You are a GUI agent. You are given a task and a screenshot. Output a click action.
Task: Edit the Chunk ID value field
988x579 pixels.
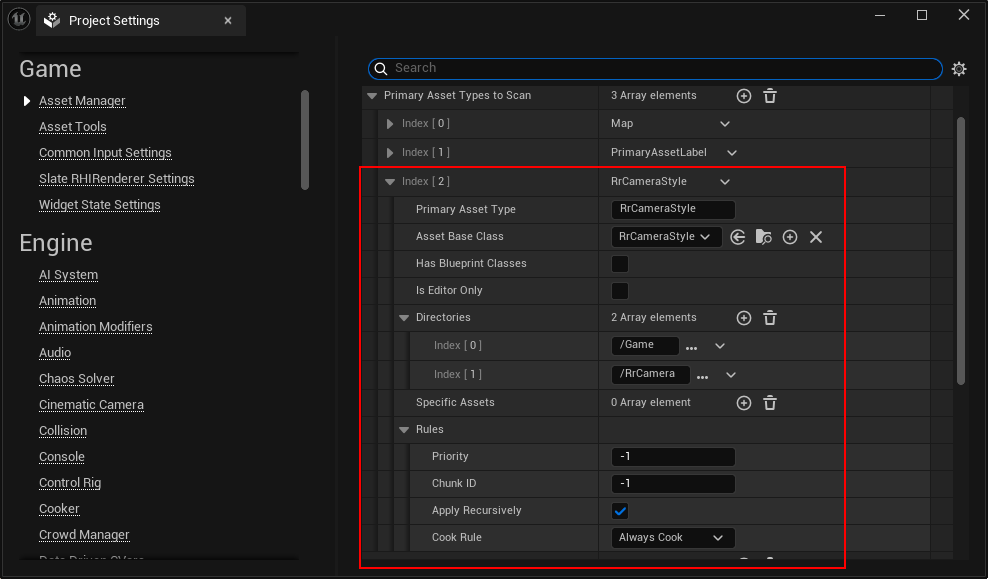point(673,484)
